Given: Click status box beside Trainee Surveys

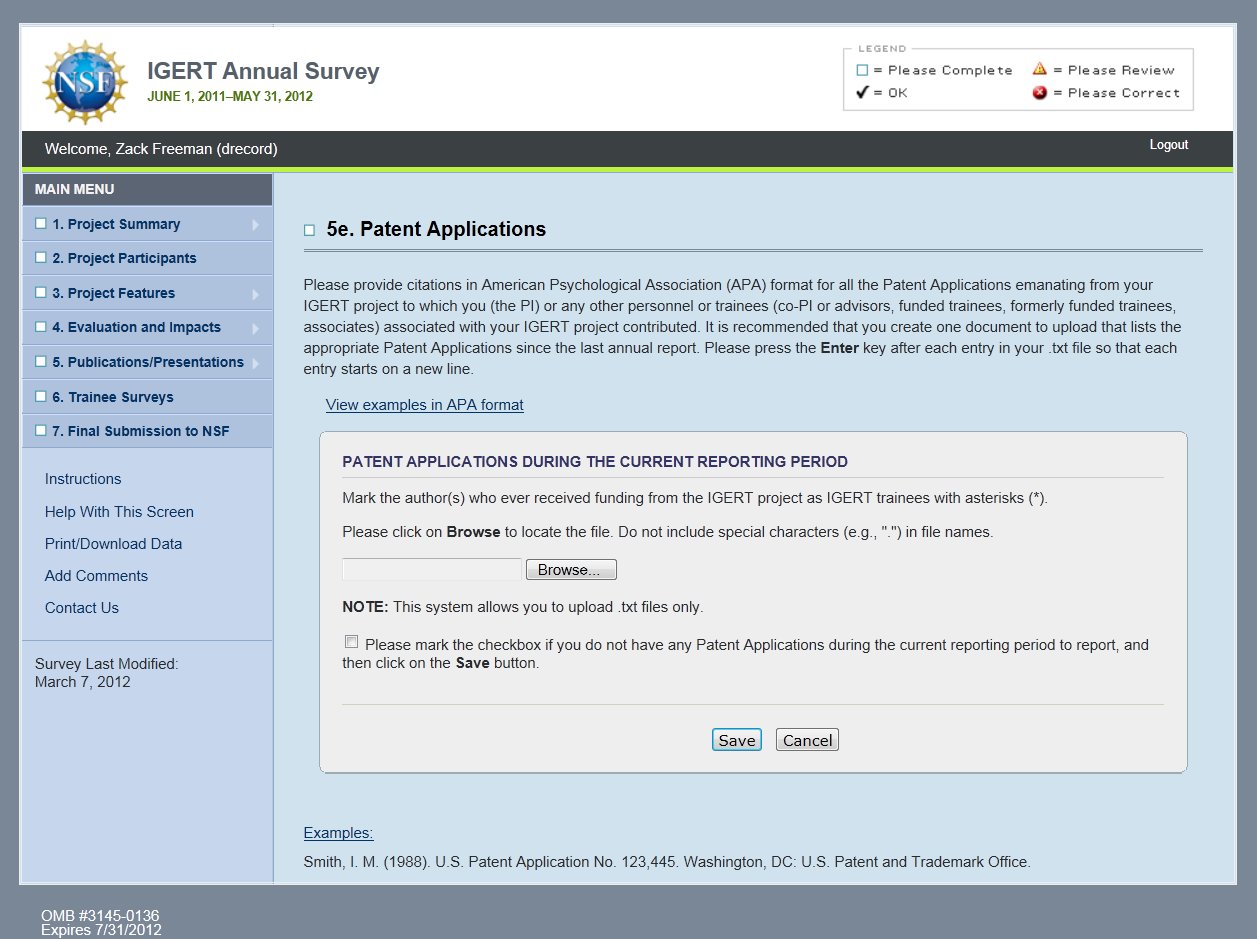Looking at the screenshot, I should (41, 397).
